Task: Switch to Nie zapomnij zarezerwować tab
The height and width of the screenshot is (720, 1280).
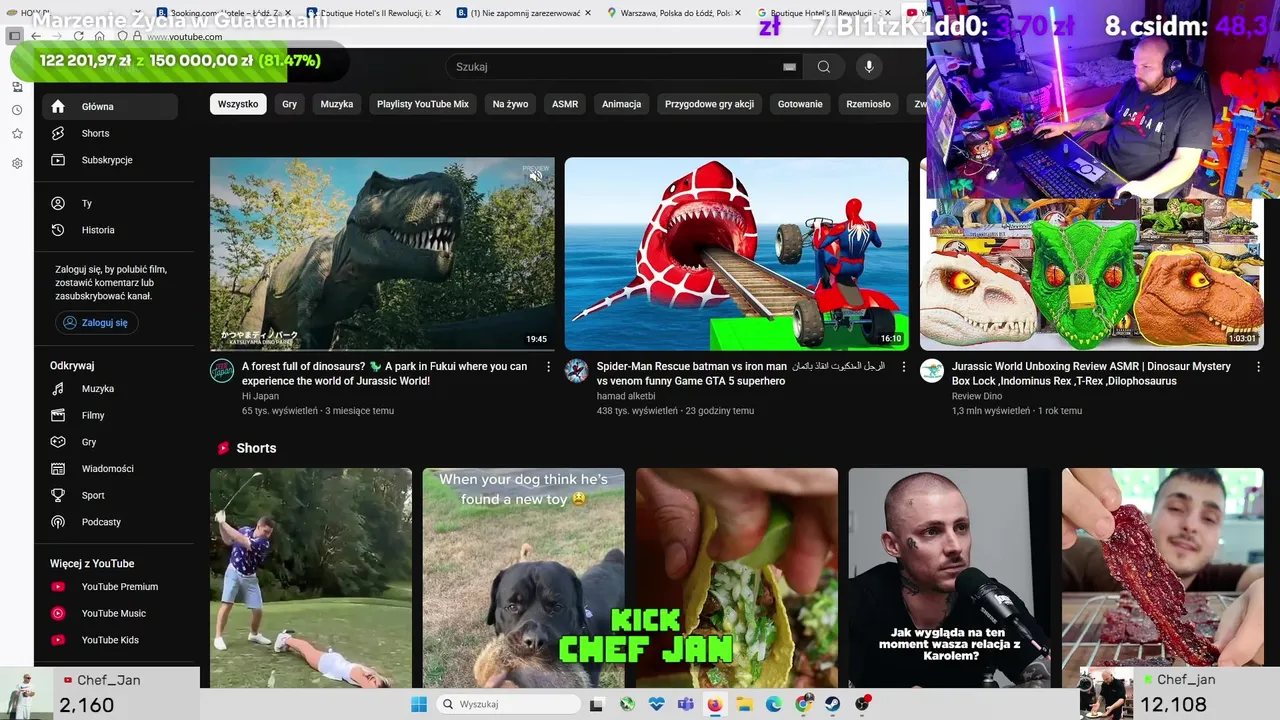Action: click(x=525, y=13)
